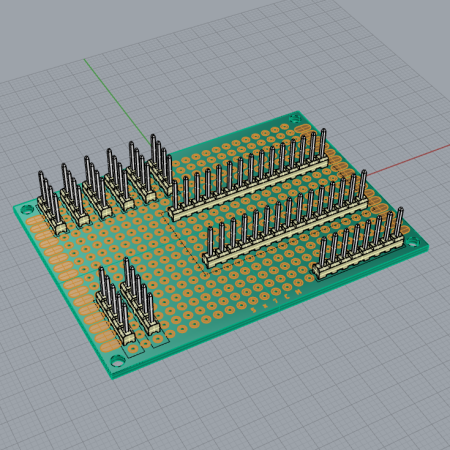Select the middle long pin header row
The width and height of the screenshot is (450, 450).
pyautogui.click(x=285, y=220)
